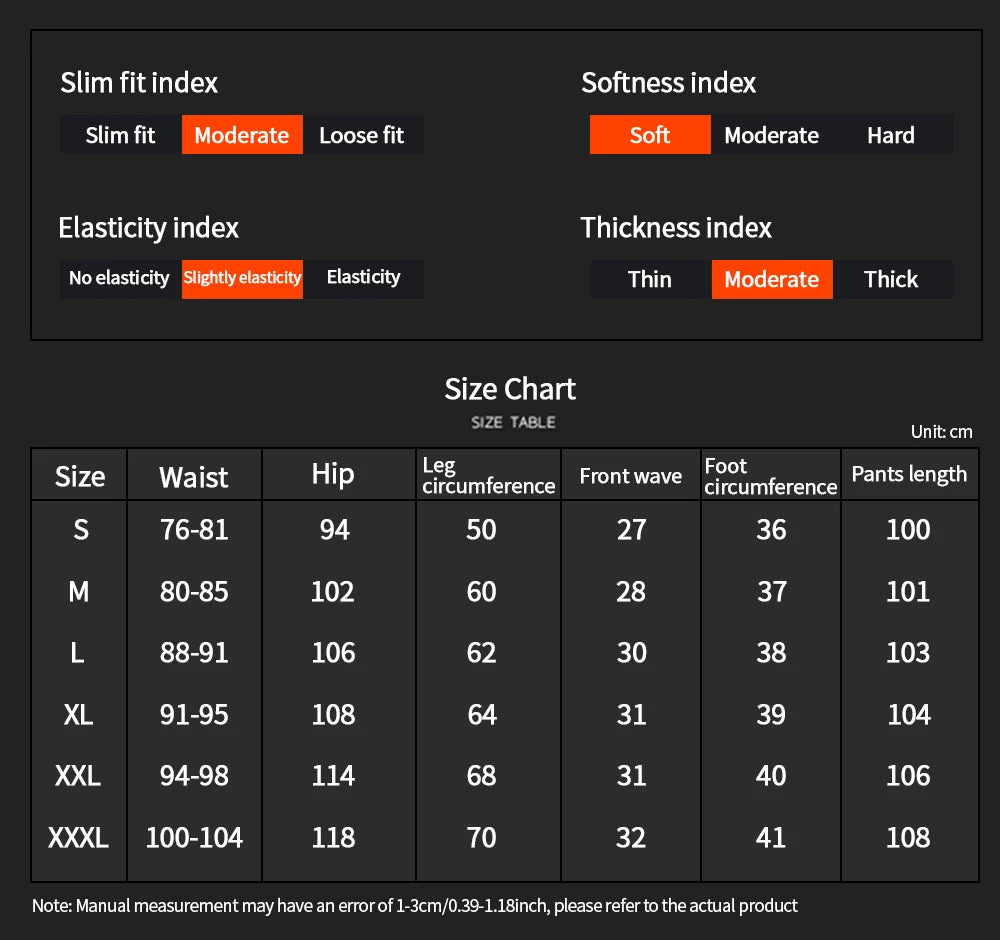Choose the Slightly elasticity option
Image resolution: width=1000 pixels, height=940 pixels.
click(242, 278)
